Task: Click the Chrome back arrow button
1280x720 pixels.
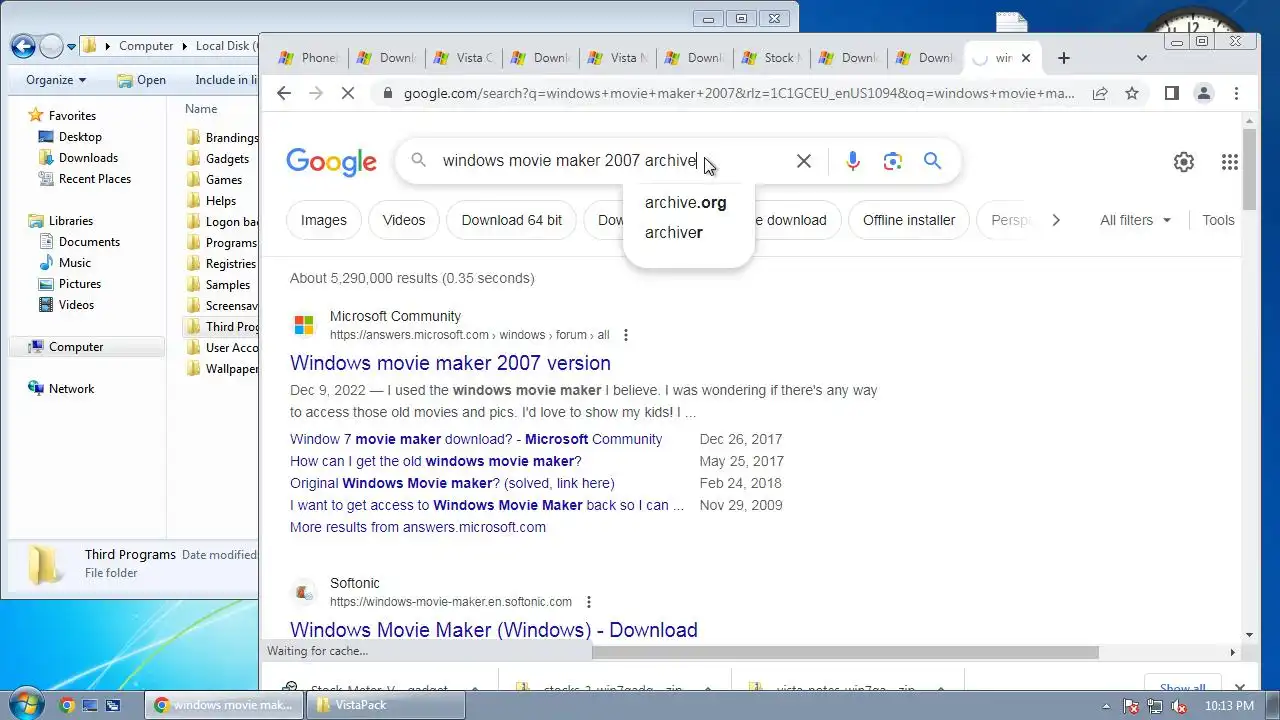Action: pos(284,93)
